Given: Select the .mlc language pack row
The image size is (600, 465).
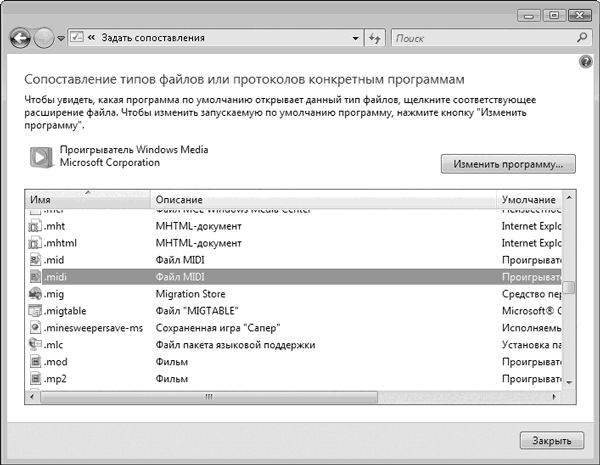Looking at the screenshot, I should [x=200, y=345].
